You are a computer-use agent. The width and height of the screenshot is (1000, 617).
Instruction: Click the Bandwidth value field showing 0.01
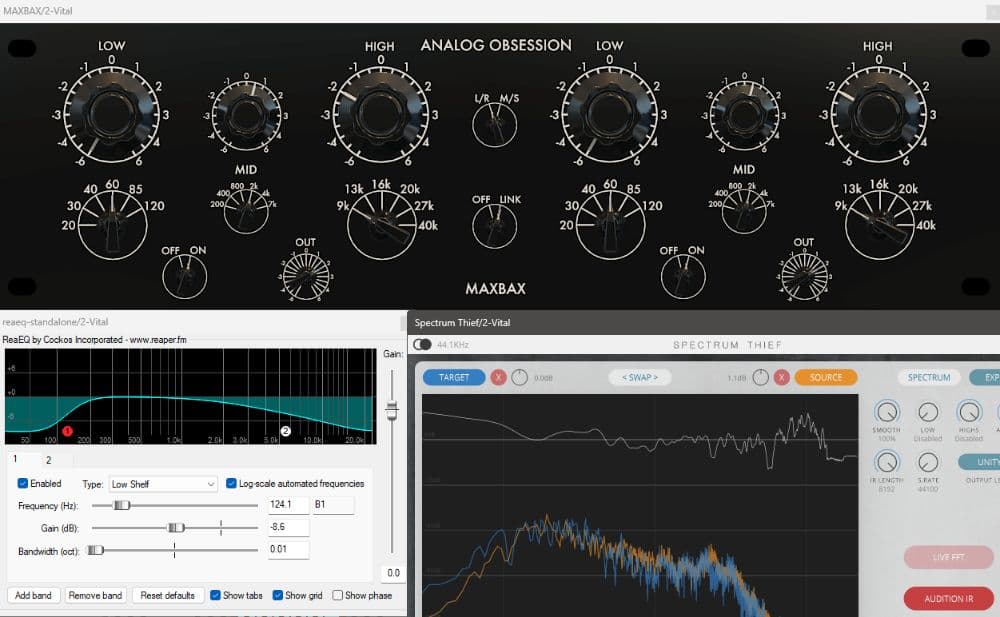(288, 550)
